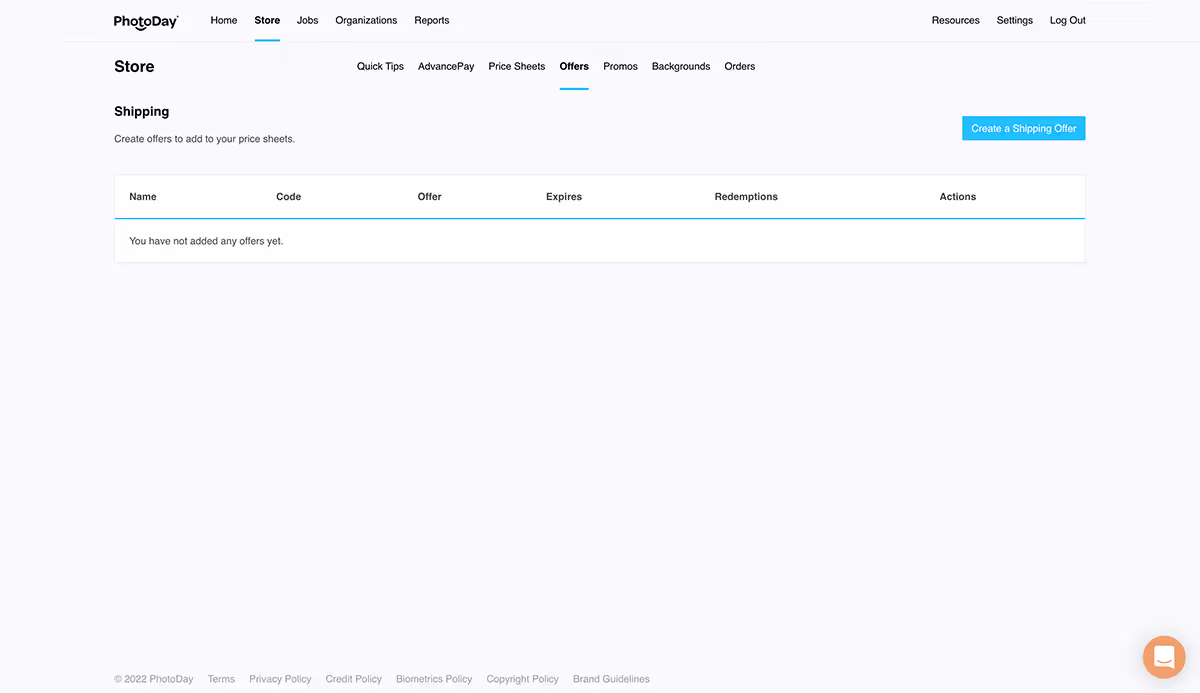Image resolution: width=1200 pixels, height=693 pixels.
Task: Open the Biometrics Policy link
Action: (x=434, y=679)
